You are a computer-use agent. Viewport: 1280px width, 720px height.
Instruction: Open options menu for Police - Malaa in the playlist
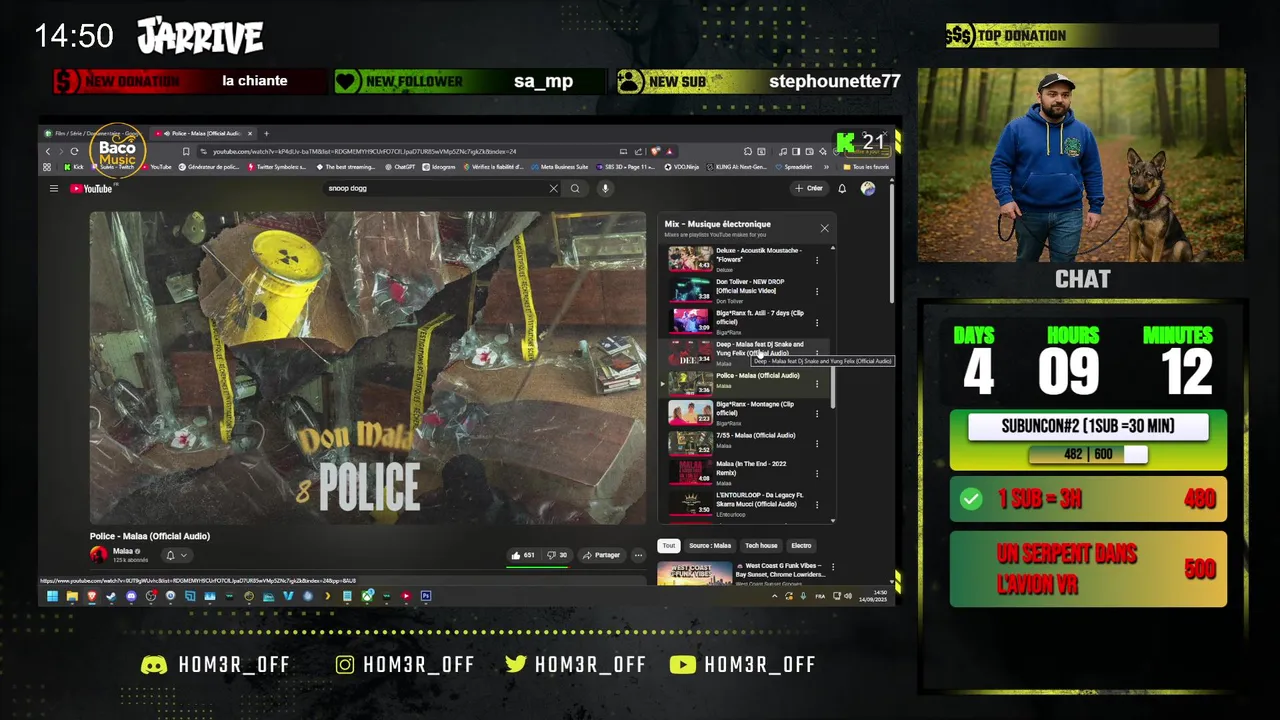(817, 384)
